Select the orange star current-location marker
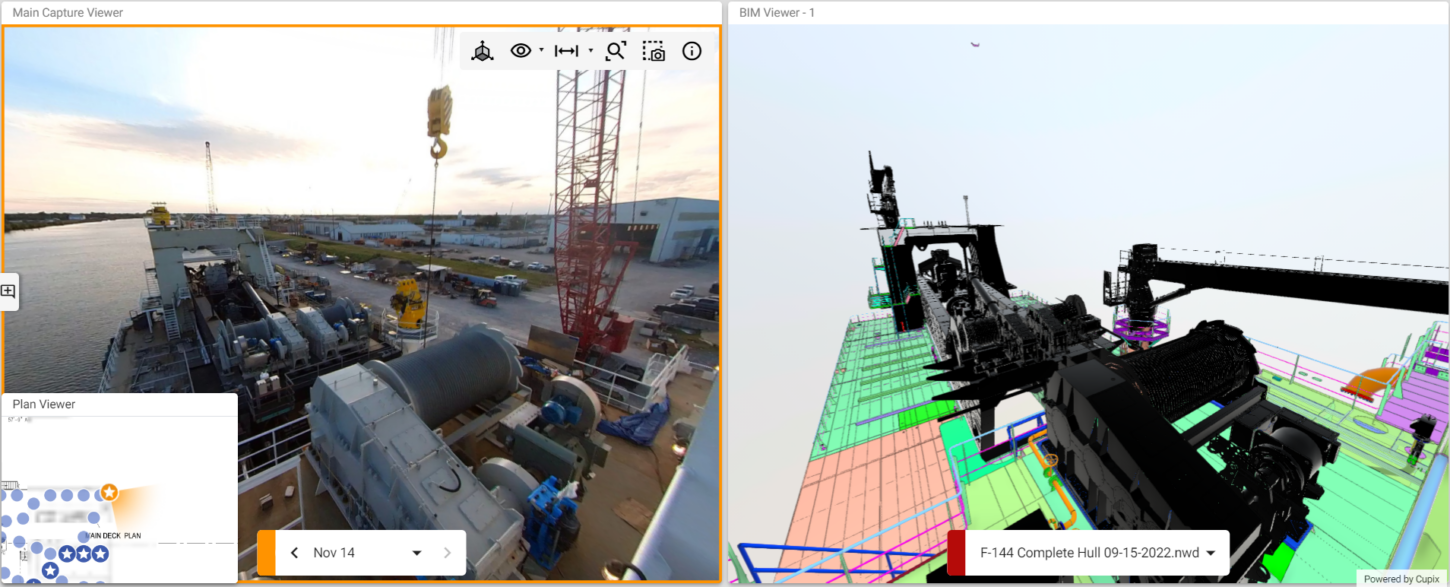 (x=109, y=492)
